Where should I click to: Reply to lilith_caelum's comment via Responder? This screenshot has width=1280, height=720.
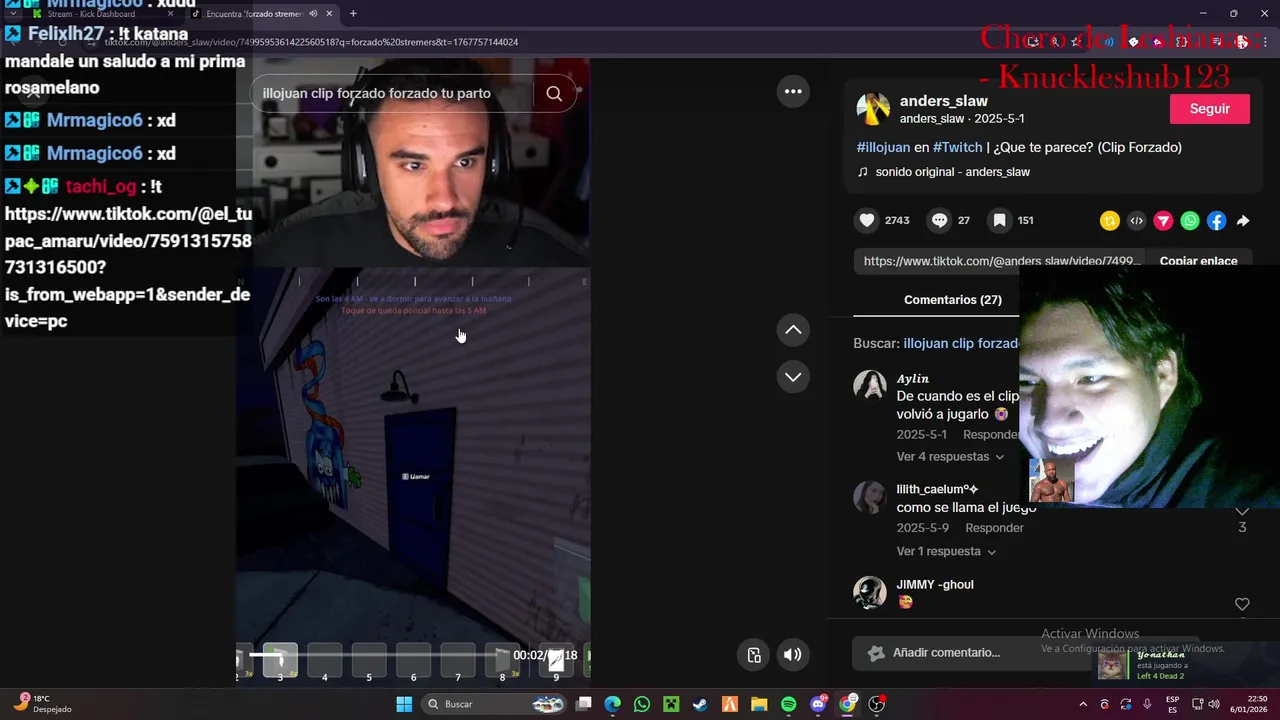[994, 528]
